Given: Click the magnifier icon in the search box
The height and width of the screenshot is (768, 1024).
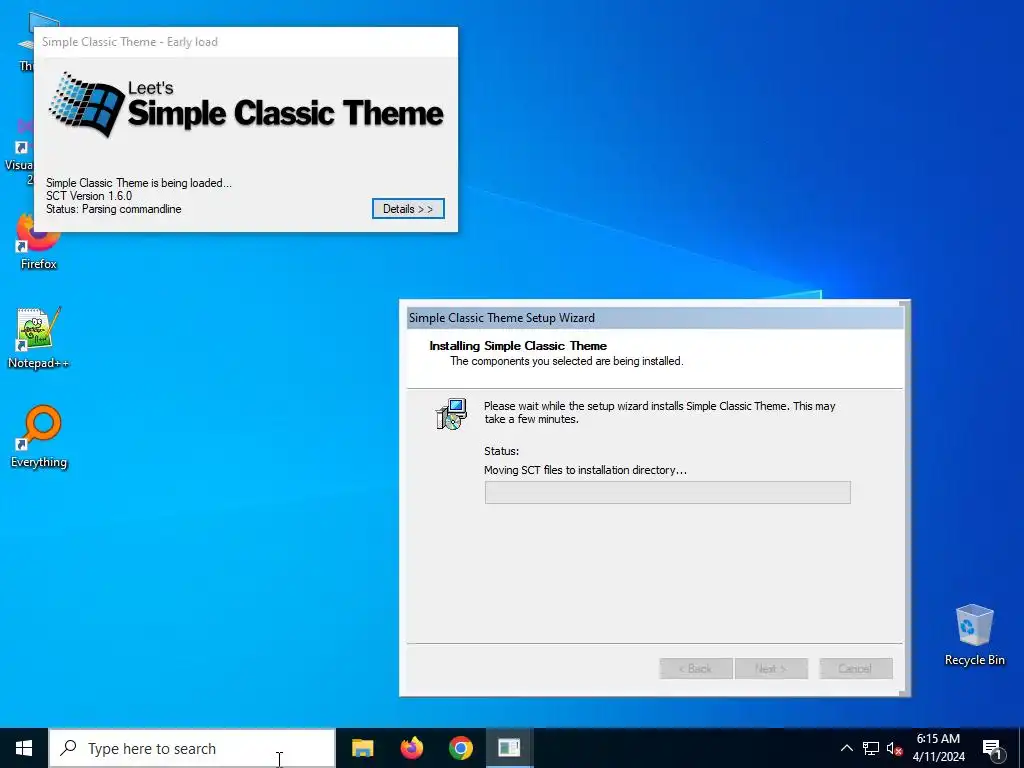Looking at the screenshot, I should coord(68,748).
